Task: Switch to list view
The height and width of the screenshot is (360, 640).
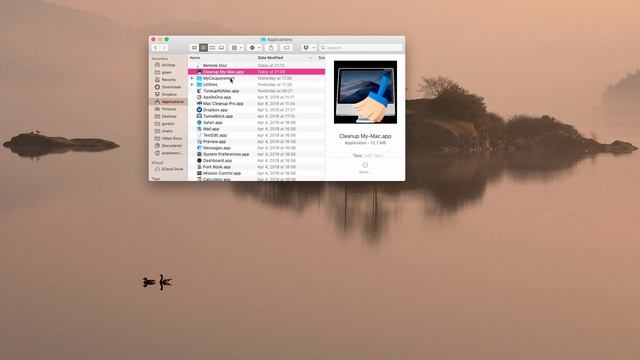Action: click(203, 48)
